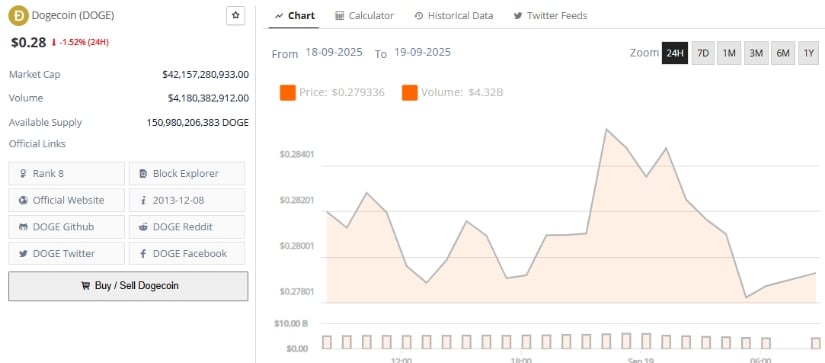This screenshot has width=825, height=363.
Task: Click the highest price peak on chart
Action: [607, 129]
